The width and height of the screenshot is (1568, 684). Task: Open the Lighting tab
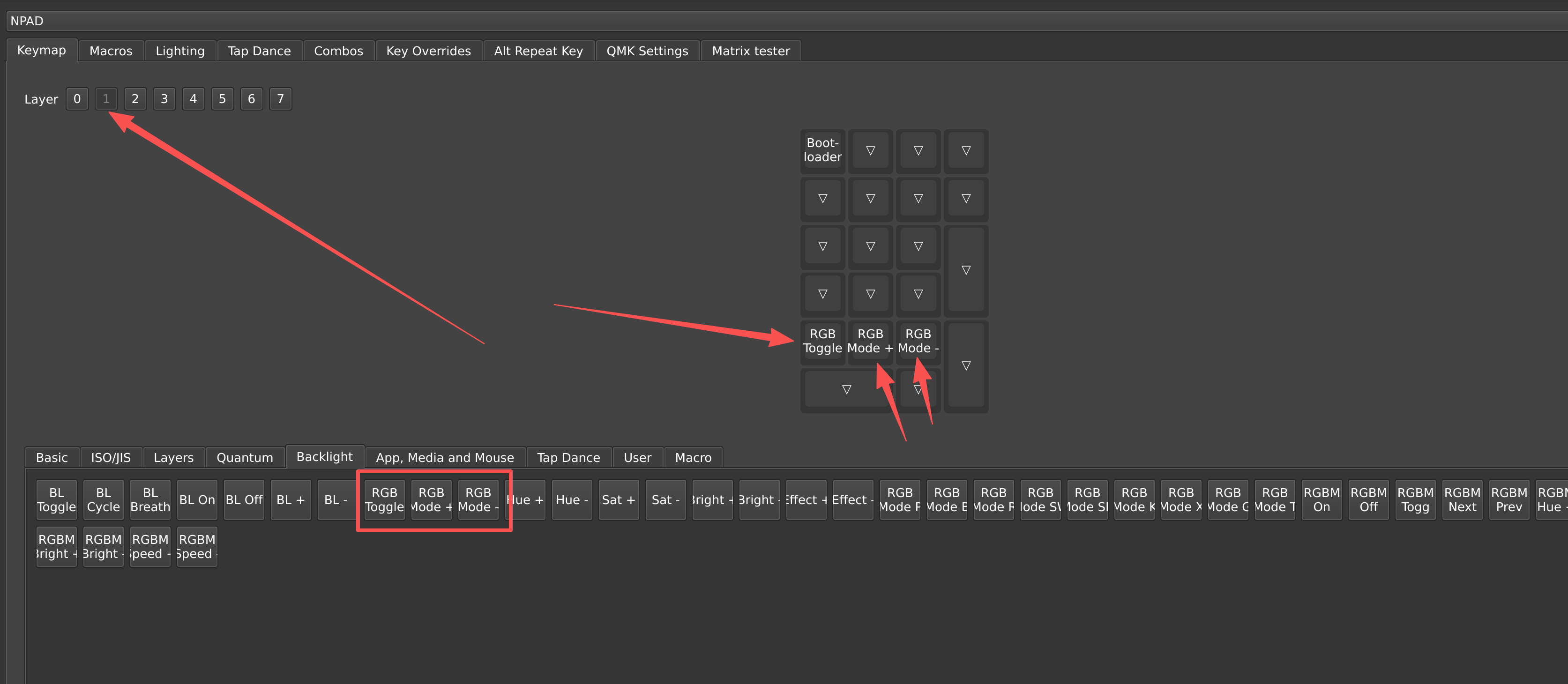180,51
